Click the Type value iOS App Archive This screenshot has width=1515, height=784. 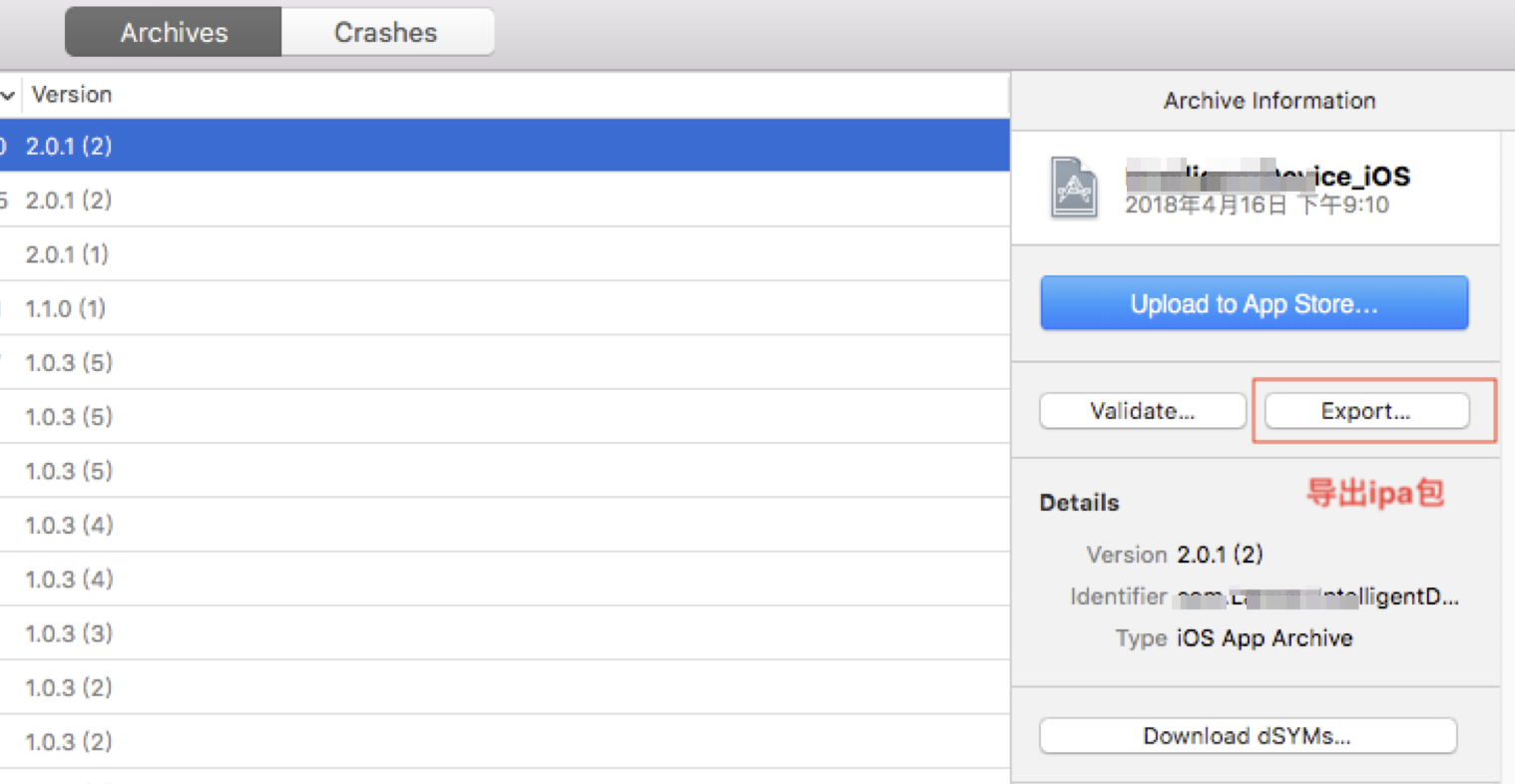(1264, 638)
